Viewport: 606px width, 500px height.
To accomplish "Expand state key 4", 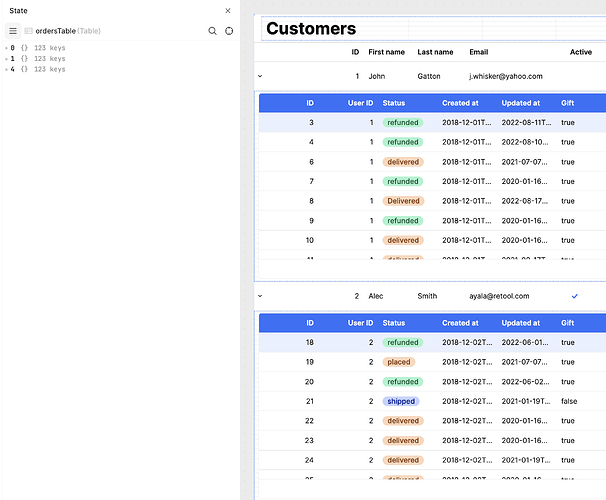I will point(5,69).
